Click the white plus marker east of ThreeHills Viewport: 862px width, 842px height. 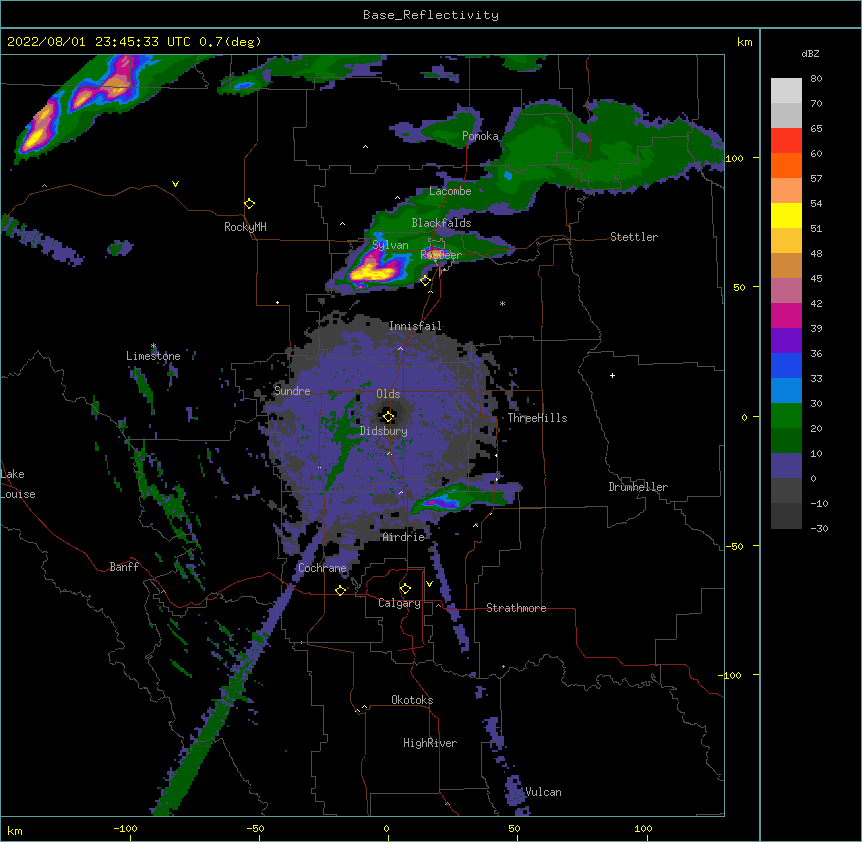(612, 375)
